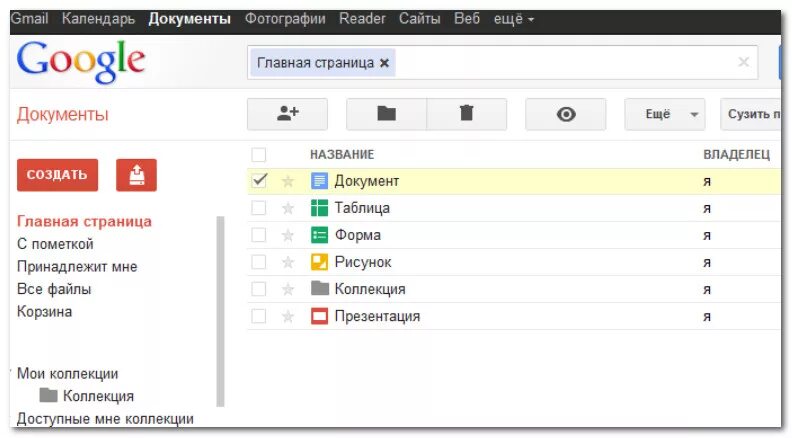Click the red Документы heading
Image resolution: width=792 pixels, height=438 pixels.
tap(63, 115)
